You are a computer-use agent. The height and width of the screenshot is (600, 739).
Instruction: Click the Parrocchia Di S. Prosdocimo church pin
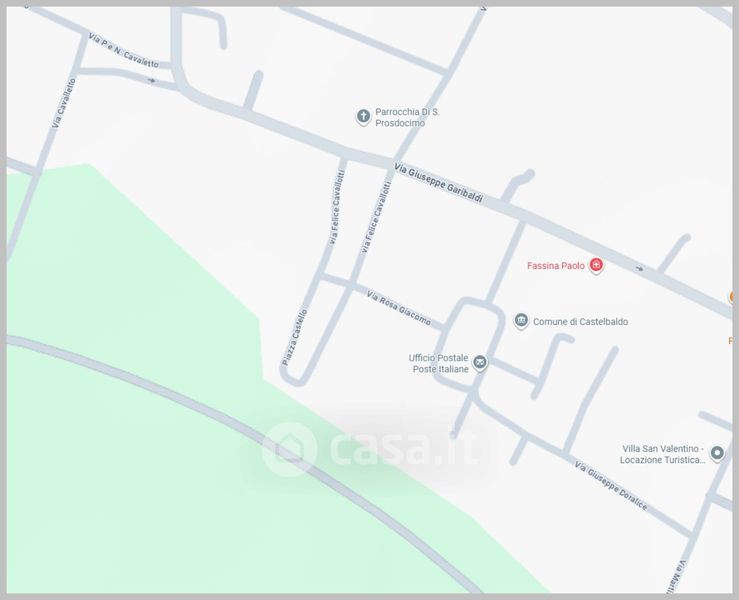point(363,116)
